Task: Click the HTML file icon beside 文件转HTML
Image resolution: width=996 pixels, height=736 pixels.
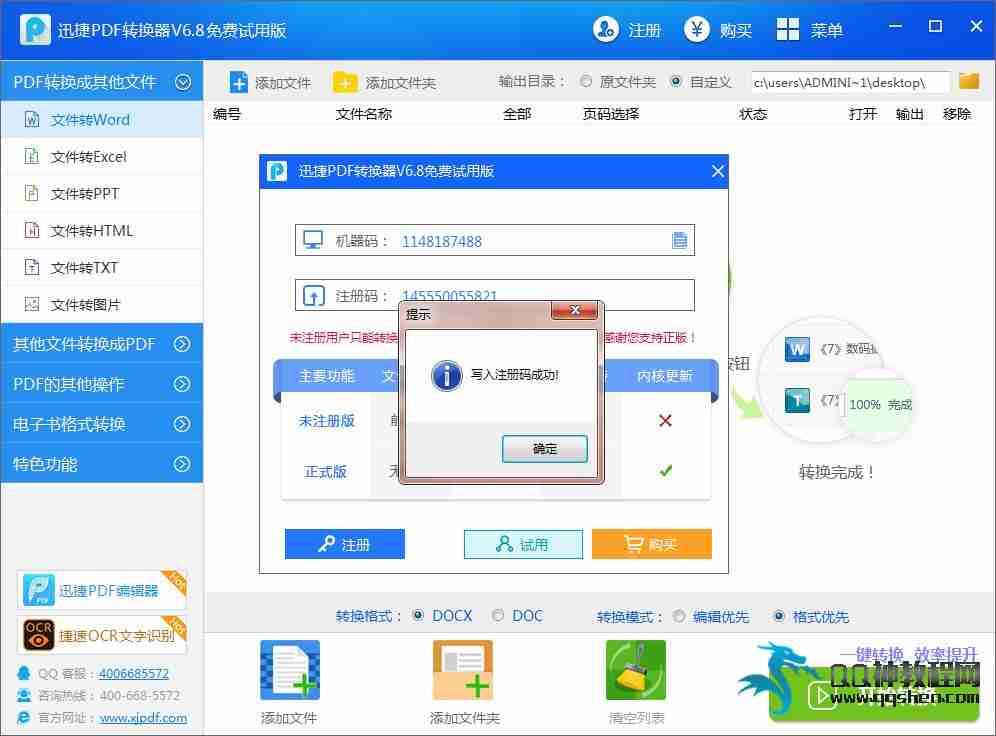Action: point(31,230)
